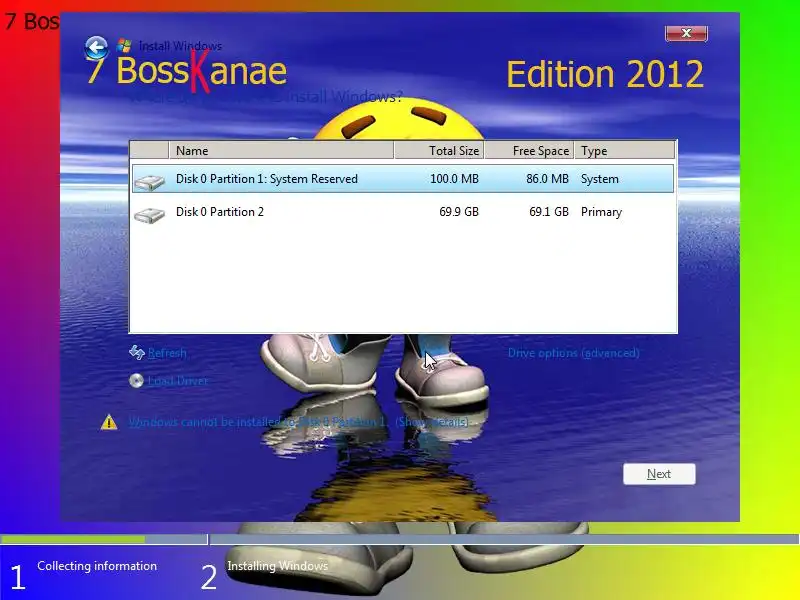Click the Primary type cell
The width and height of the screenshot is (800, 600).
pyautogui.click(x=601, y=212)
